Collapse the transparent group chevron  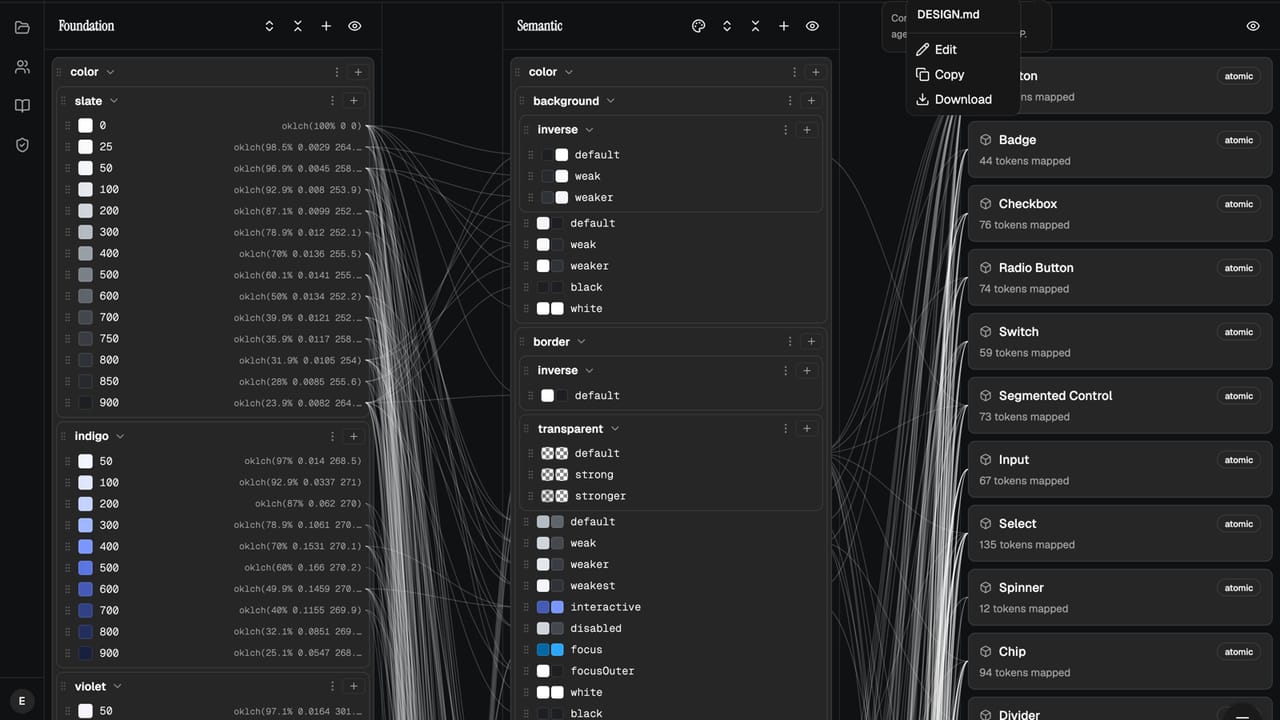click(x=614, y=429)
